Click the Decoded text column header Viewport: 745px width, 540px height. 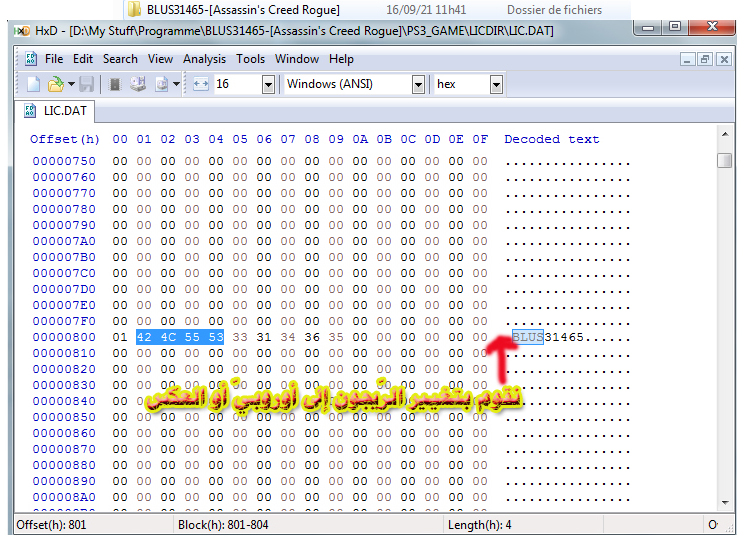tap(551, 139)
